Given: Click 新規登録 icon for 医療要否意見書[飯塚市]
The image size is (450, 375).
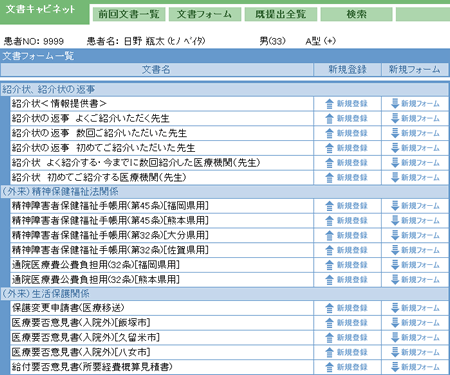Looking at the screenshot, I should (x=329, y=323).
